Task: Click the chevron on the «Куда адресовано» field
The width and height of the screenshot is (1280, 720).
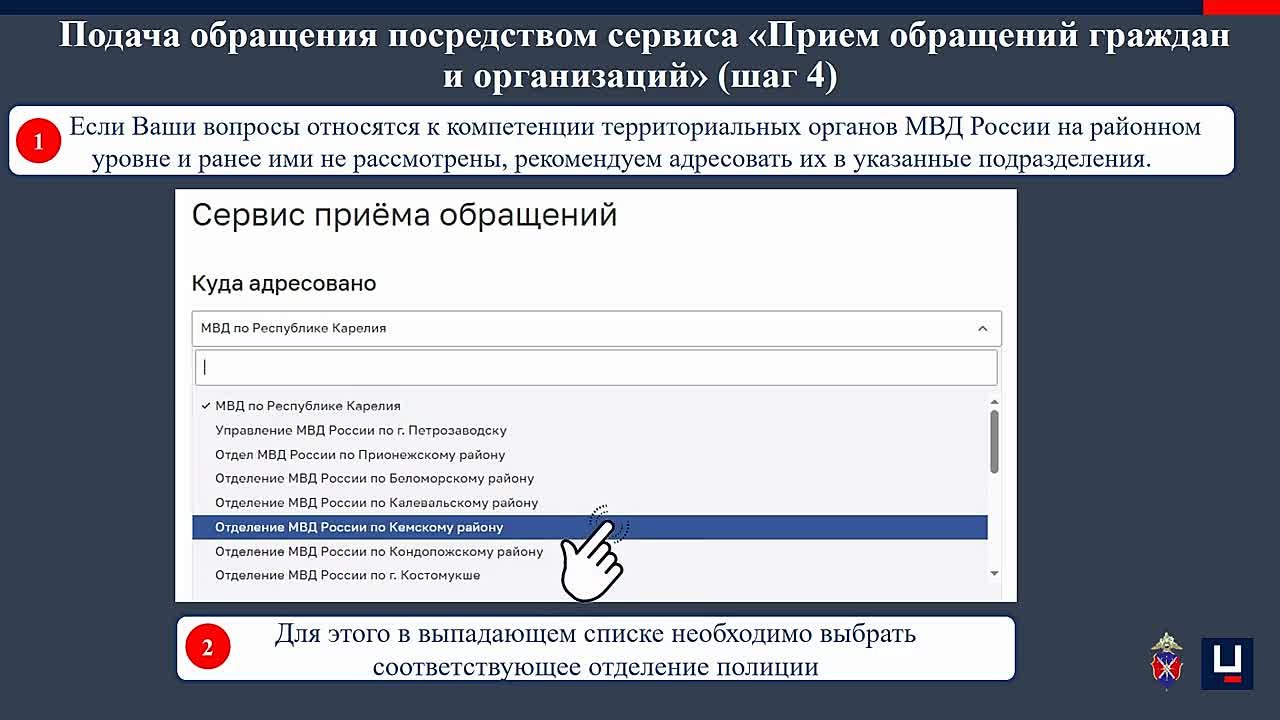Action: click(982, 327)
